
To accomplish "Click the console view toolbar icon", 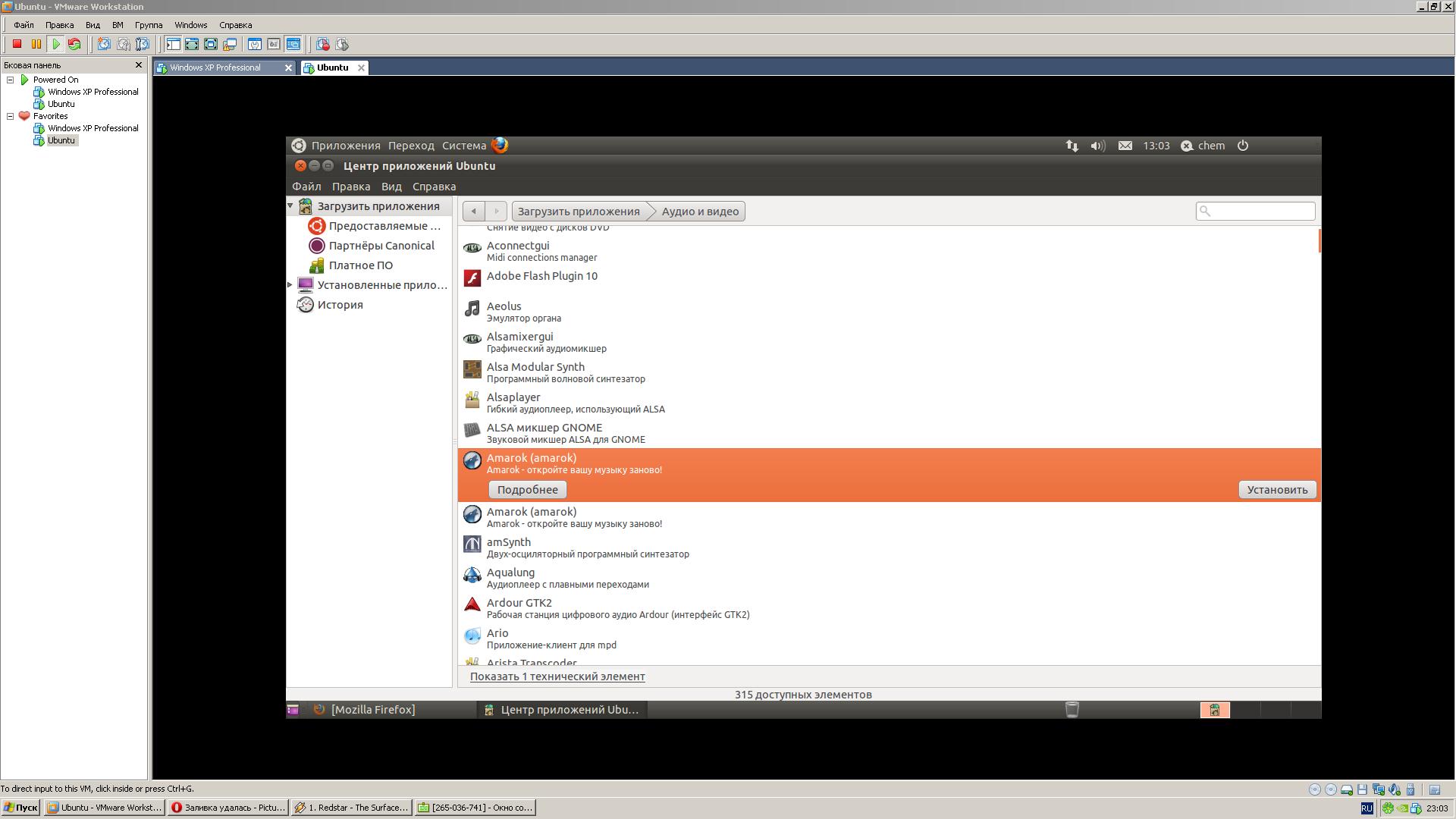I will [293, 45].
